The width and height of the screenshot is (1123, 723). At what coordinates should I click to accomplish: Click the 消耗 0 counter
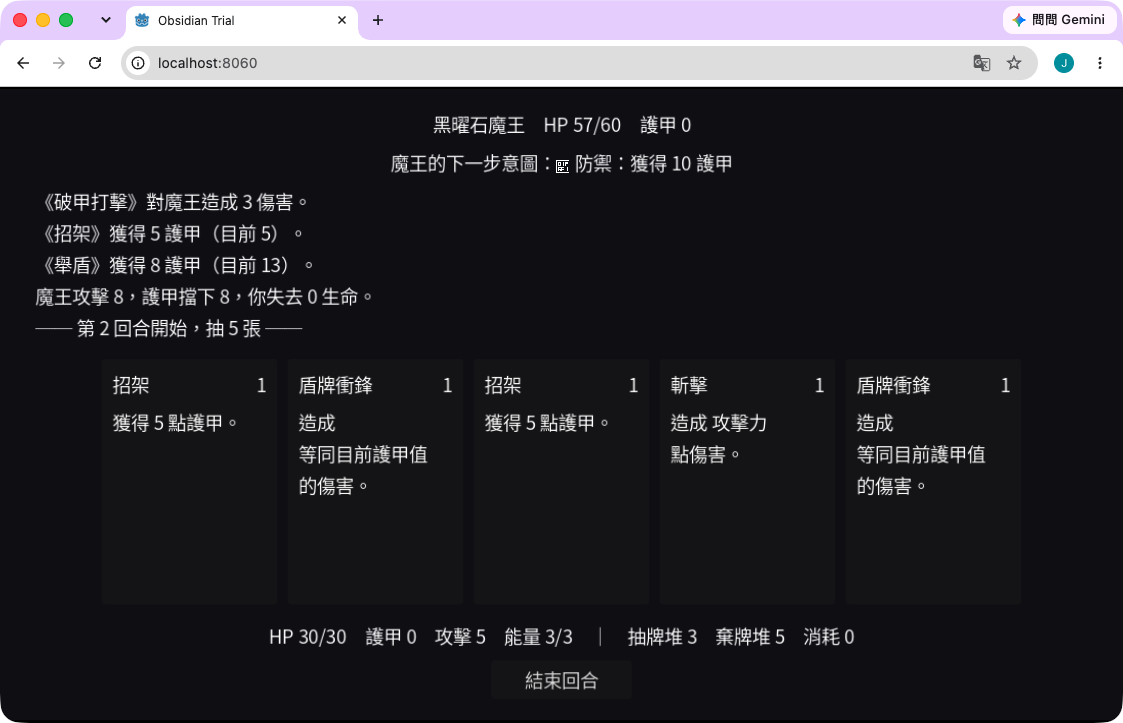tap(829, 637)
